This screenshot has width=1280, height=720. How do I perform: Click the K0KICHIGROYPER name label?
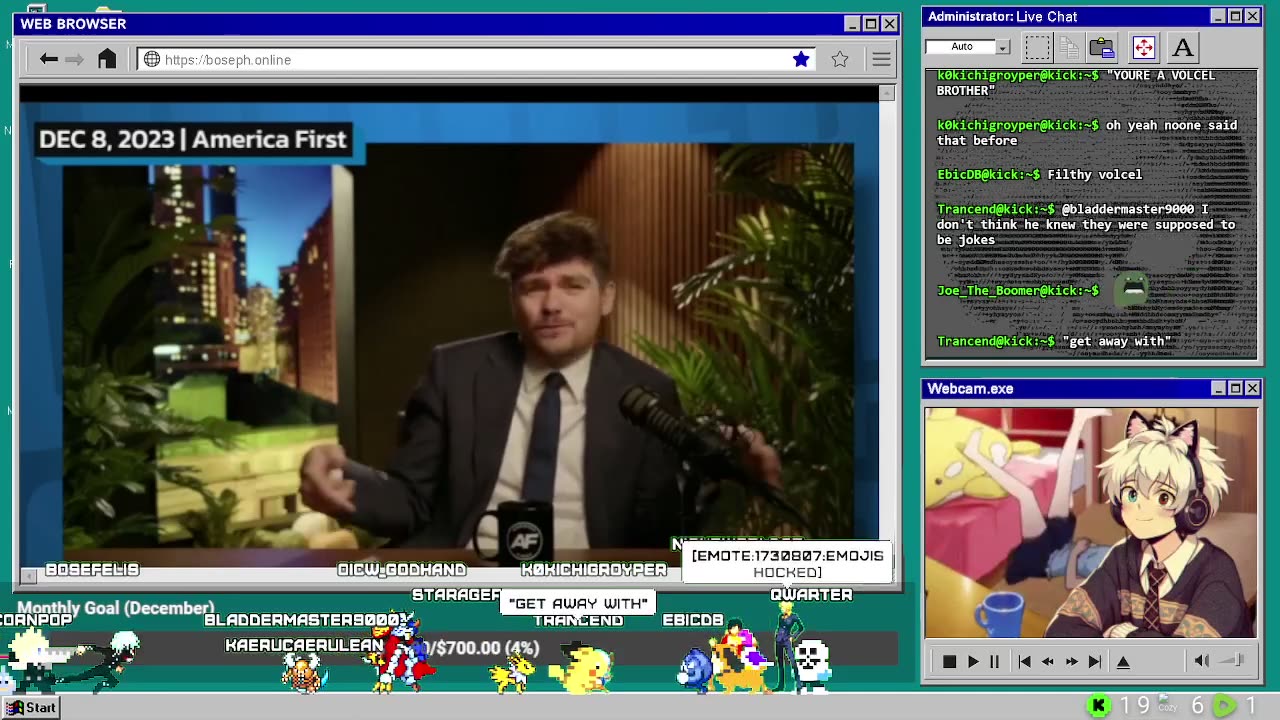click(x=594, y=569)
